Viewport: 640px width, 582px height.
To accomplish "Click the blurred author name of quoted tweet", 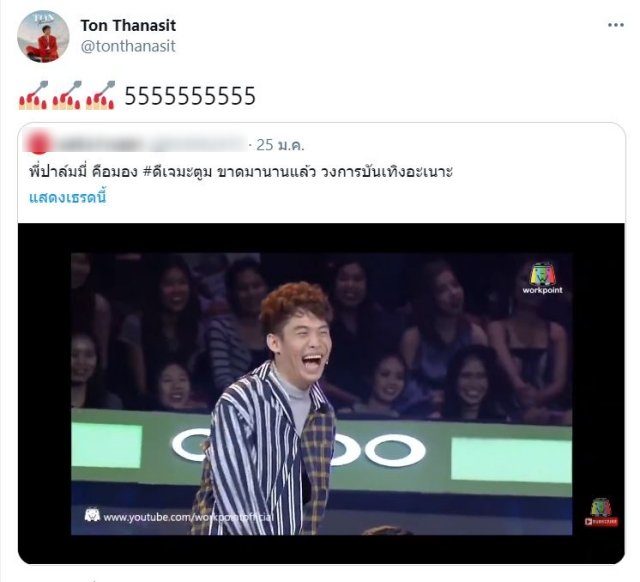I will pos(149,144).
